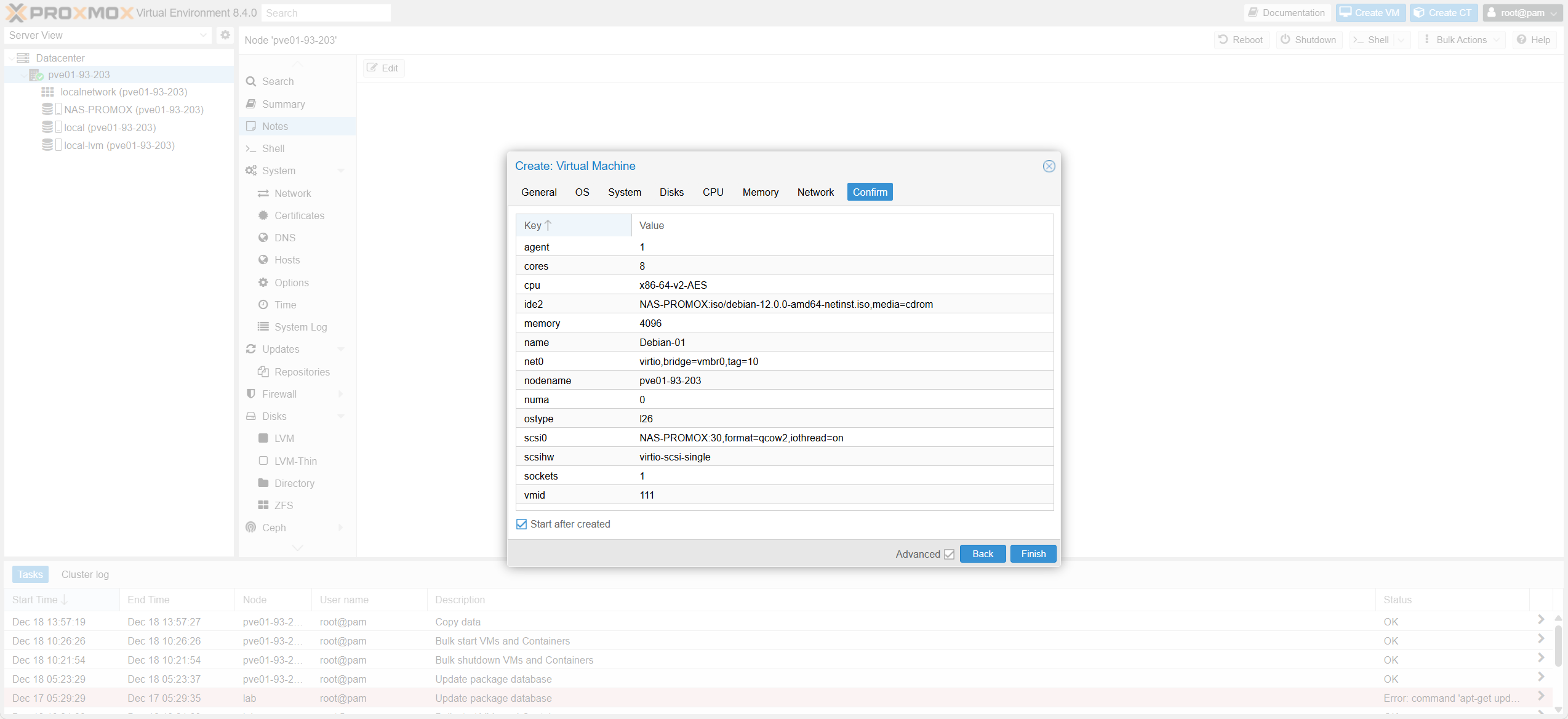Select the NAS-PROMOX storage icon in tree
The width and height of the screenshot is (1568, 719).
(x=47, y=110)
